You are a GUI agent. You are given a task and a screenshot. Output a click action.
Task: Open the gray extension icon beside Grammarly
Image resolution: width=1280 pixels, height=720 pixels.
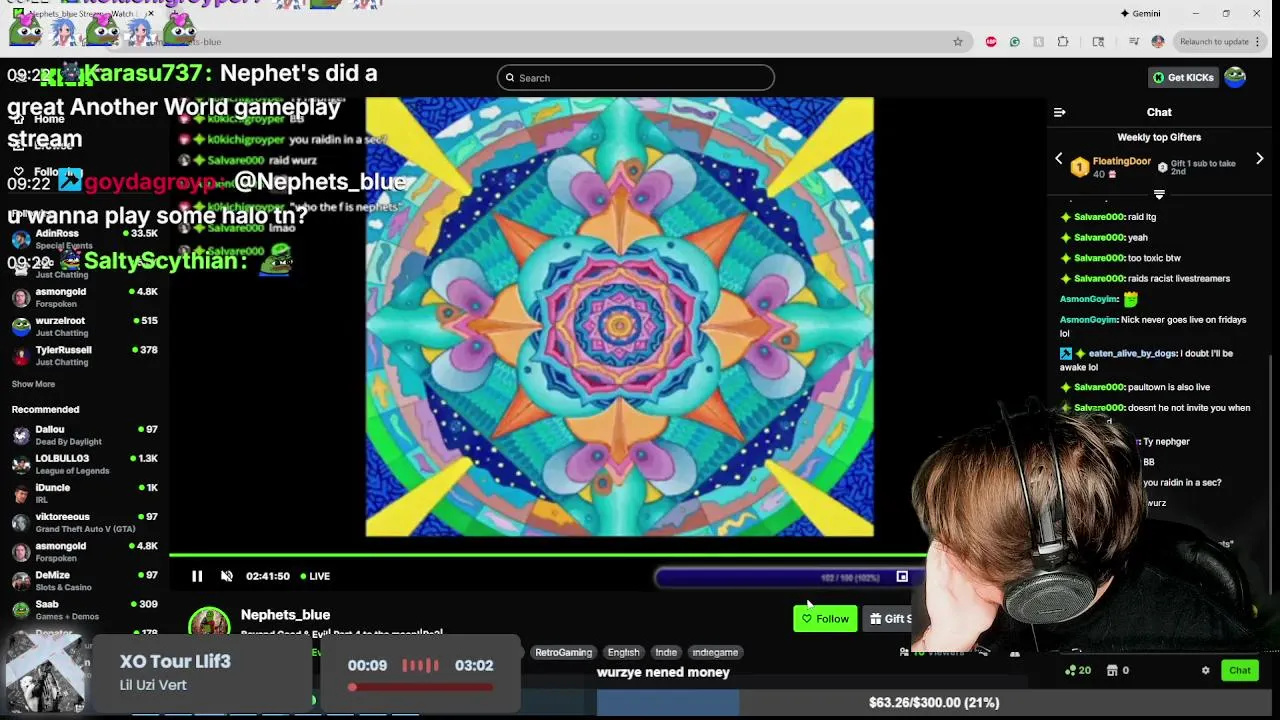[1039, 42]
